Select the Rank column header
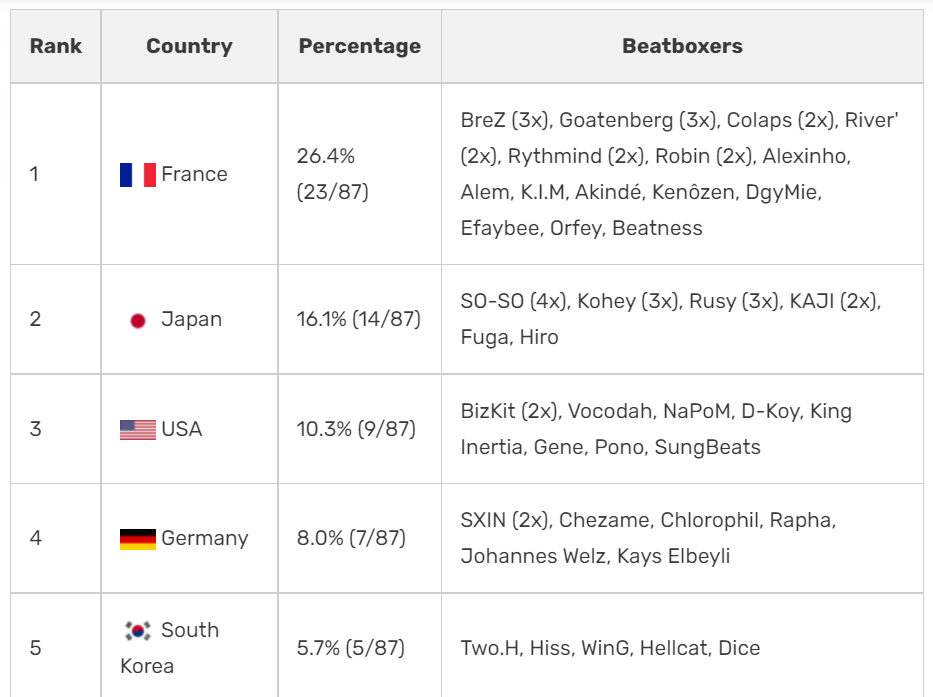Image resolution: width=933 pixels, height=697 pixels. 56,46
